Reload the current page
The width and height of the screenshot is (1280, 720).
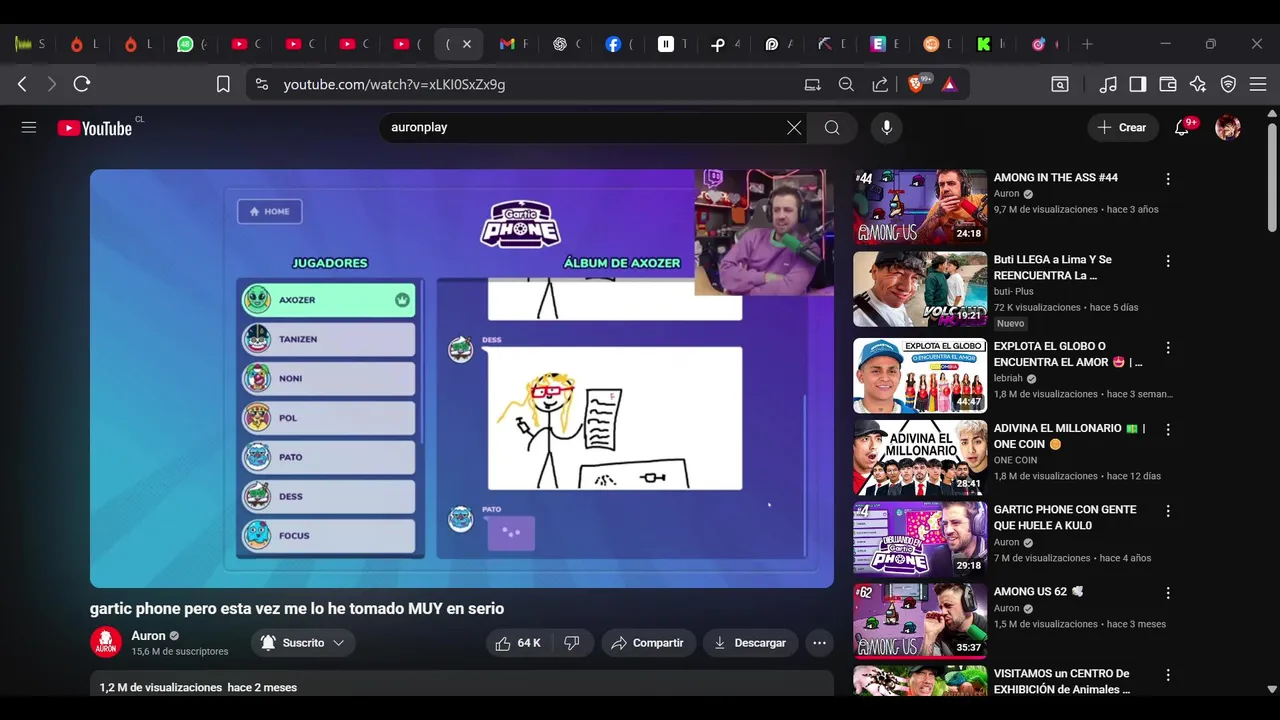click(x=82, y=84)
